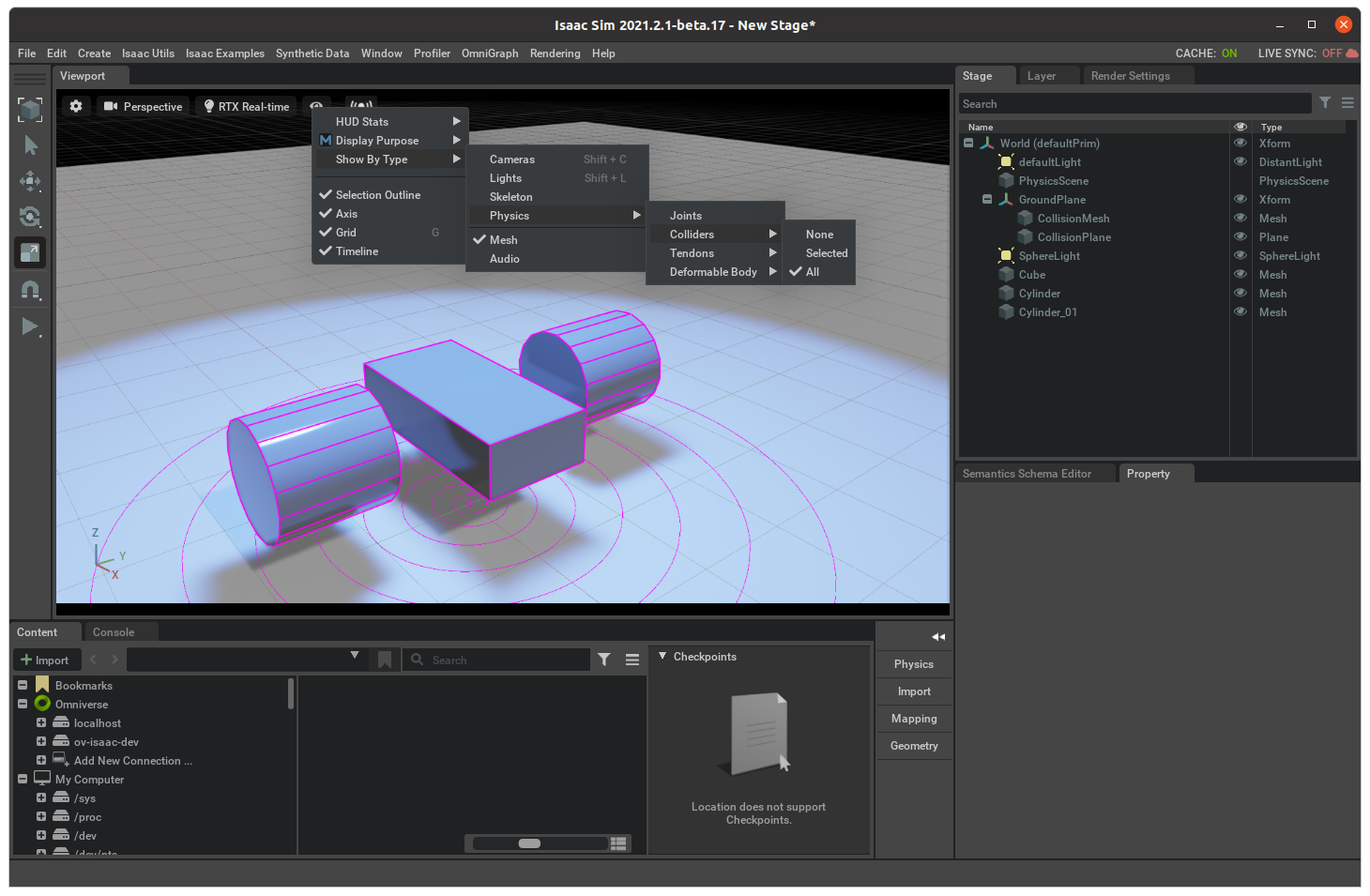Open viewport settings gear icon
This screenshot has width=1370, height=896.
[76, 106]
